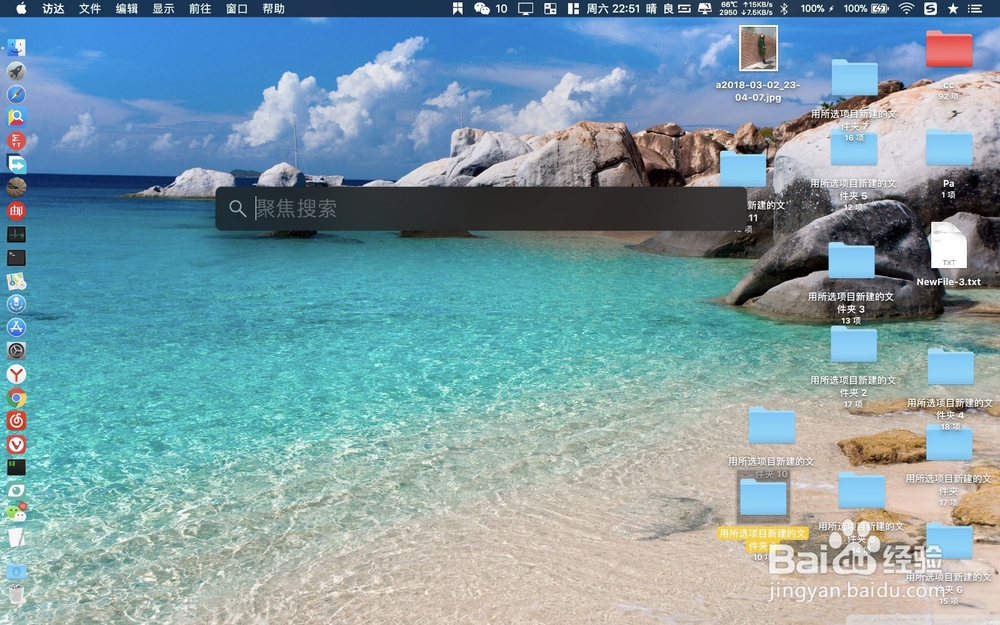
Task: Open the App Store in Dock
Action: tap(17, 327)
